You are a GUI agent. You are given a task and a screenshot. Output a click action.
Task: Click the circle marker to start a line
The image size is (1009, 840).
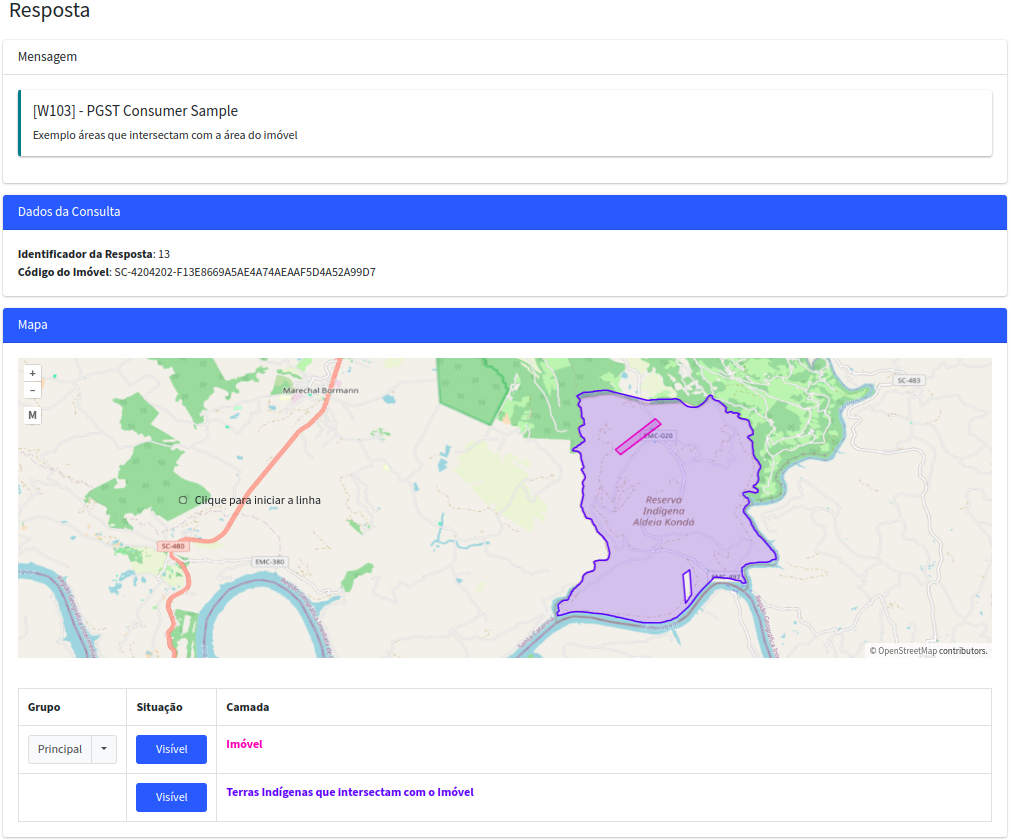tap(182, 499)
